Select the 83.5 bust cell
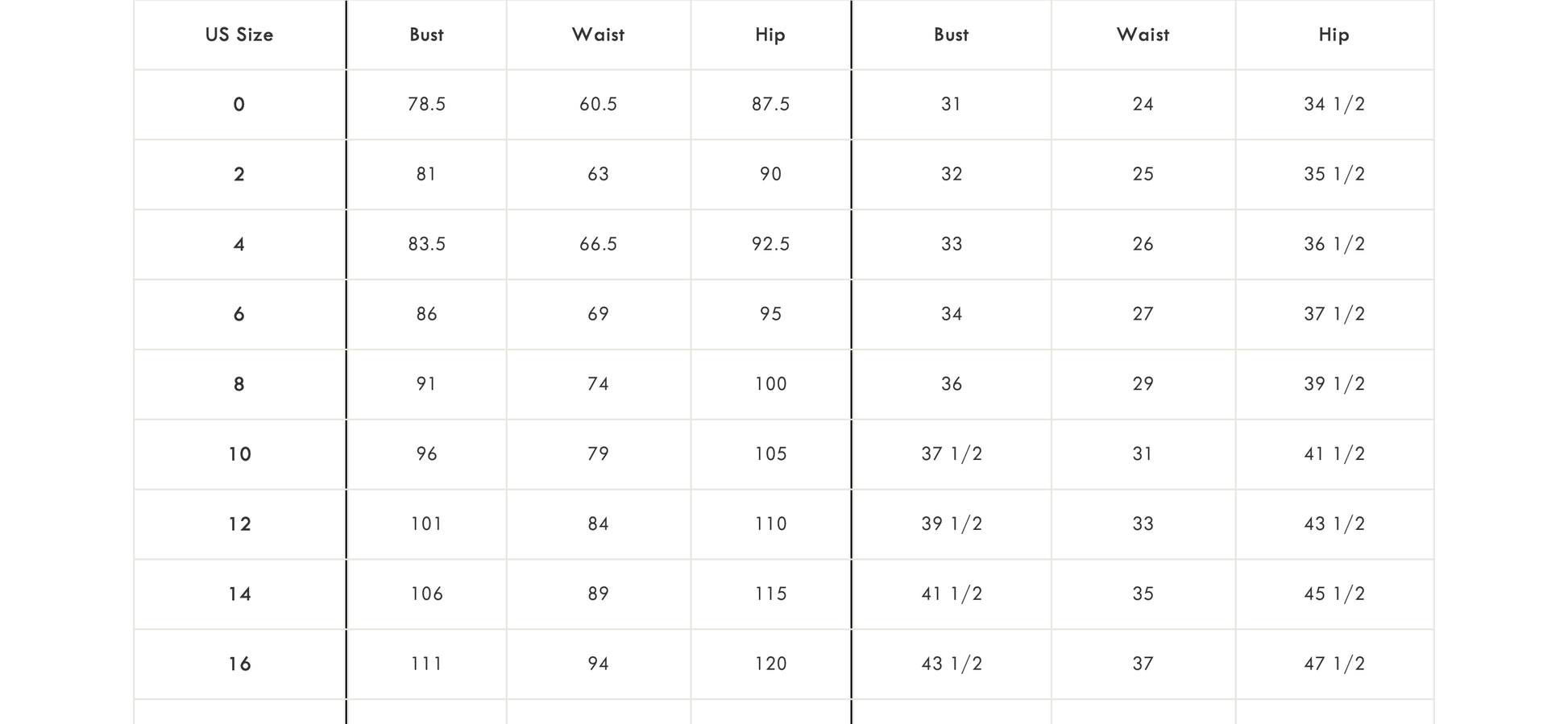This screenshot has height=724, width=1568. [x=426, y=244]
